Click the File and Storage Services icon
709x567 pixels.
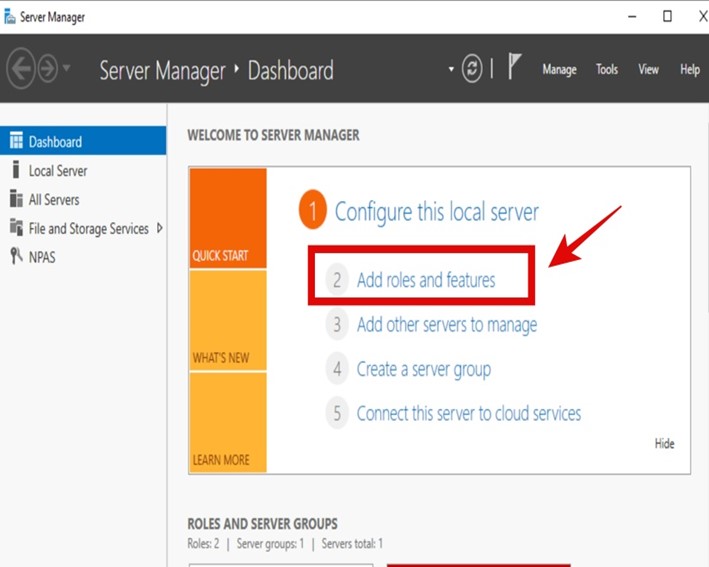[x=16, y=227]
